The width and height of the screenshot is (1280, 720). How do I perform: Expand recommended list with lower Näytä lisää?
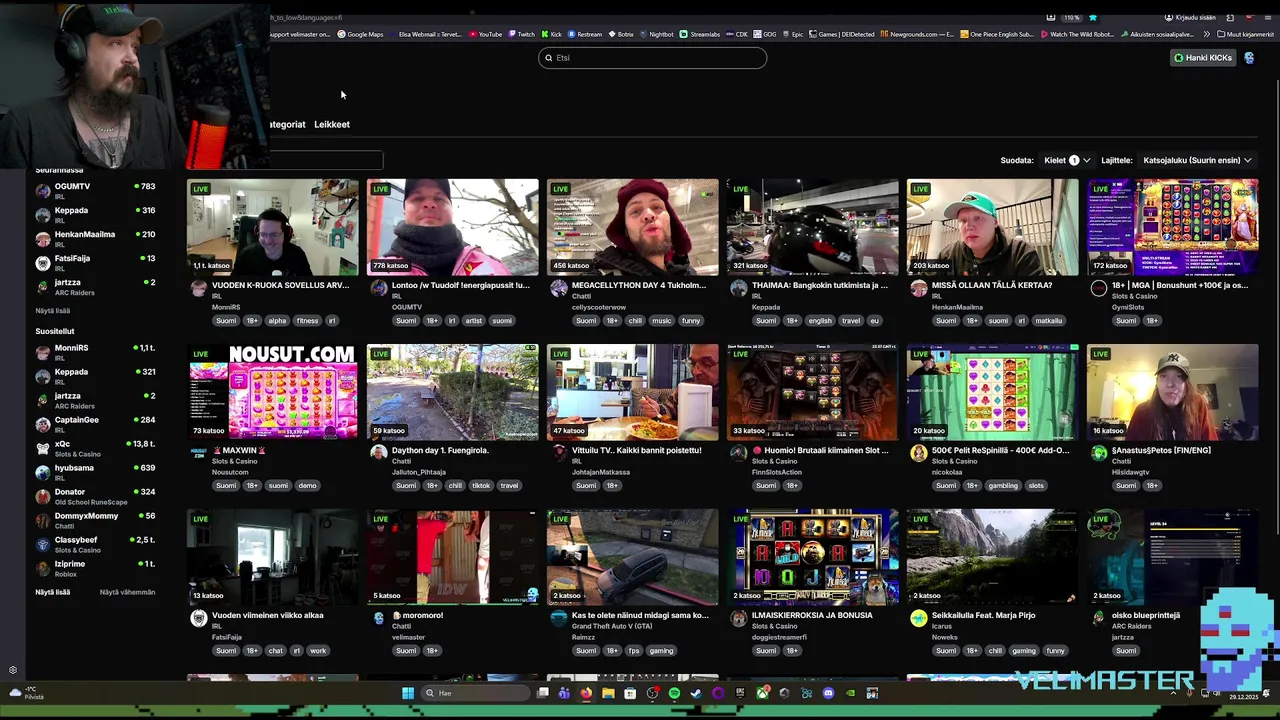[x=53, y=592]
